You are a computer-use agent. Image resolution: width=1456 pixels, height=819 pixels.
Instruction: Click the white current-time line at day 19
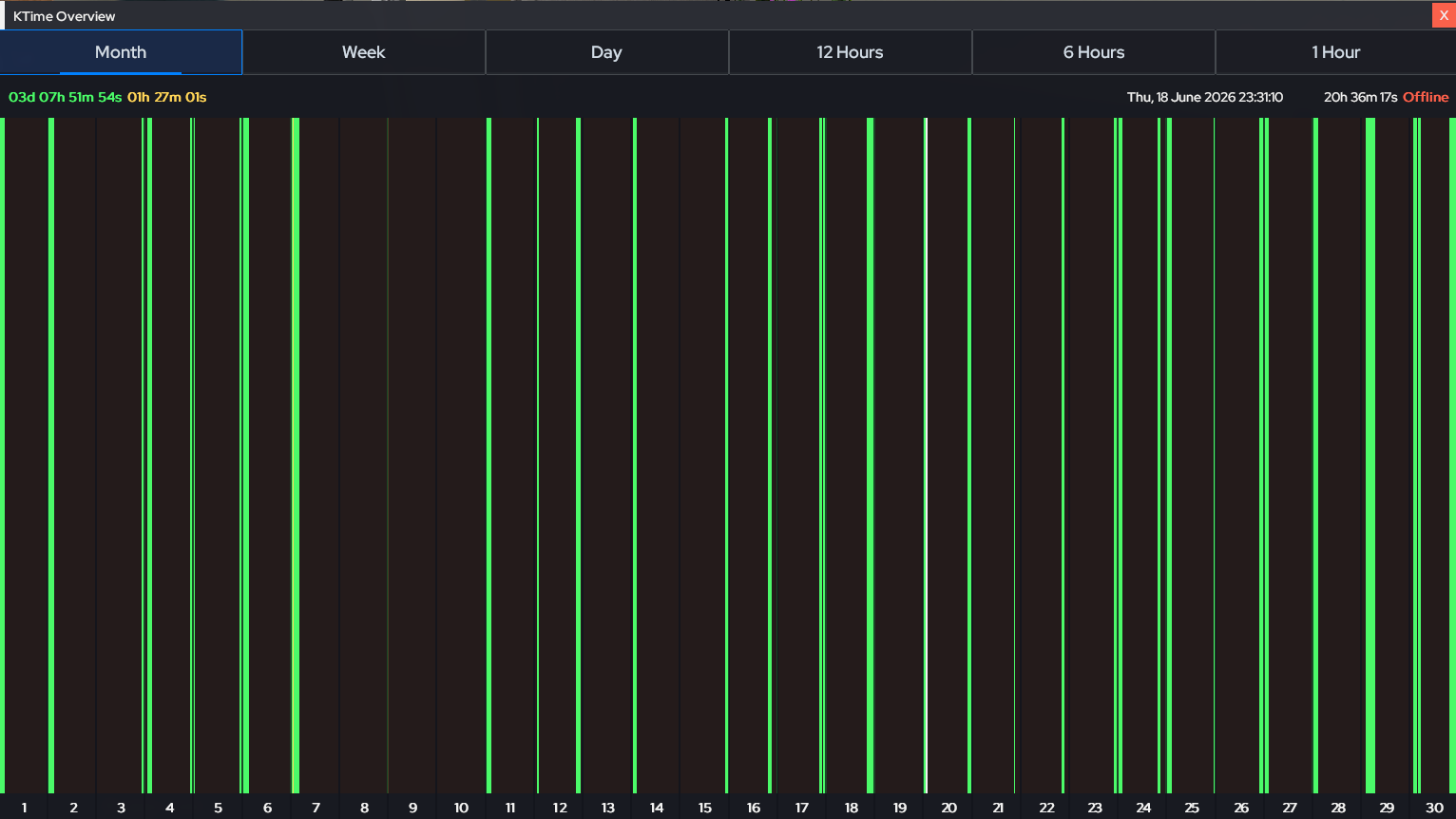point(927,455)
